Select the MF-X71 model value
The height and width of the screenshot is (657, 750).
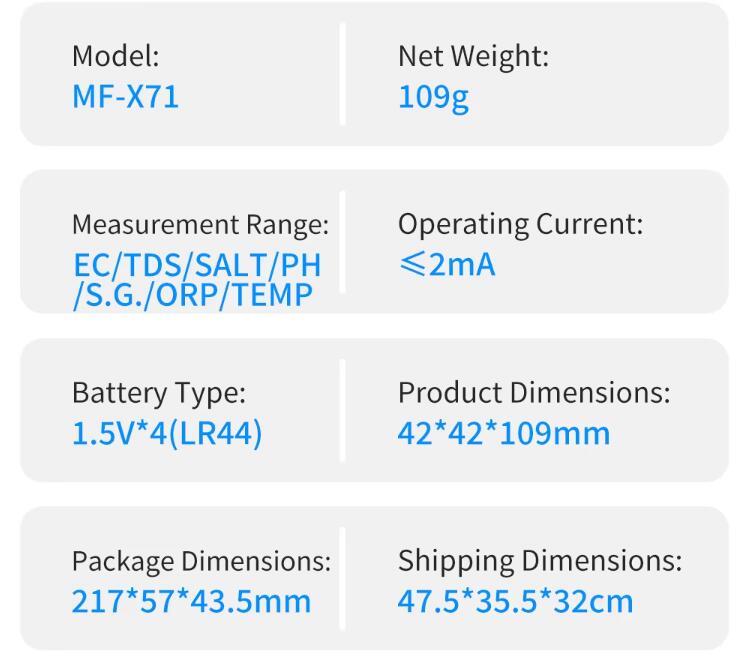click(x=126, y=97)
